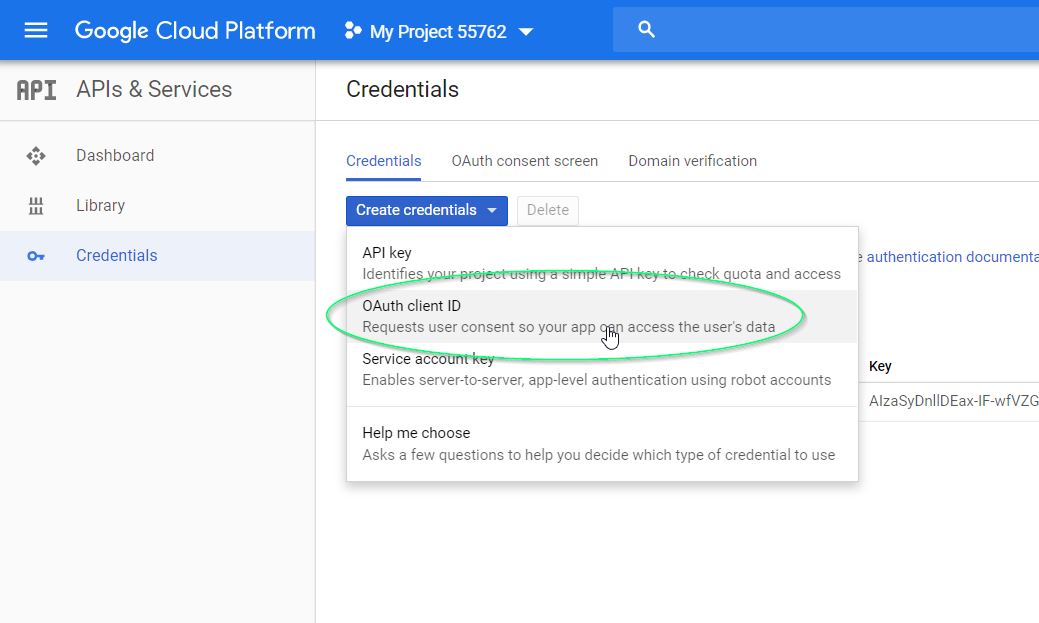Select Credentials in the sidebar

pyautogui.click(x=157, y=256)
